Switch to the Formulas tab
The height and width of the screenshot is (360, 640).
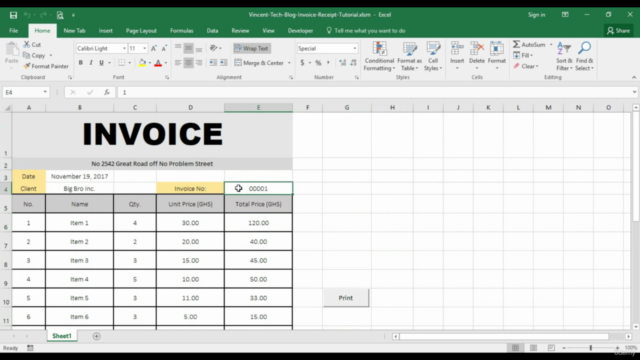point(182,31)
